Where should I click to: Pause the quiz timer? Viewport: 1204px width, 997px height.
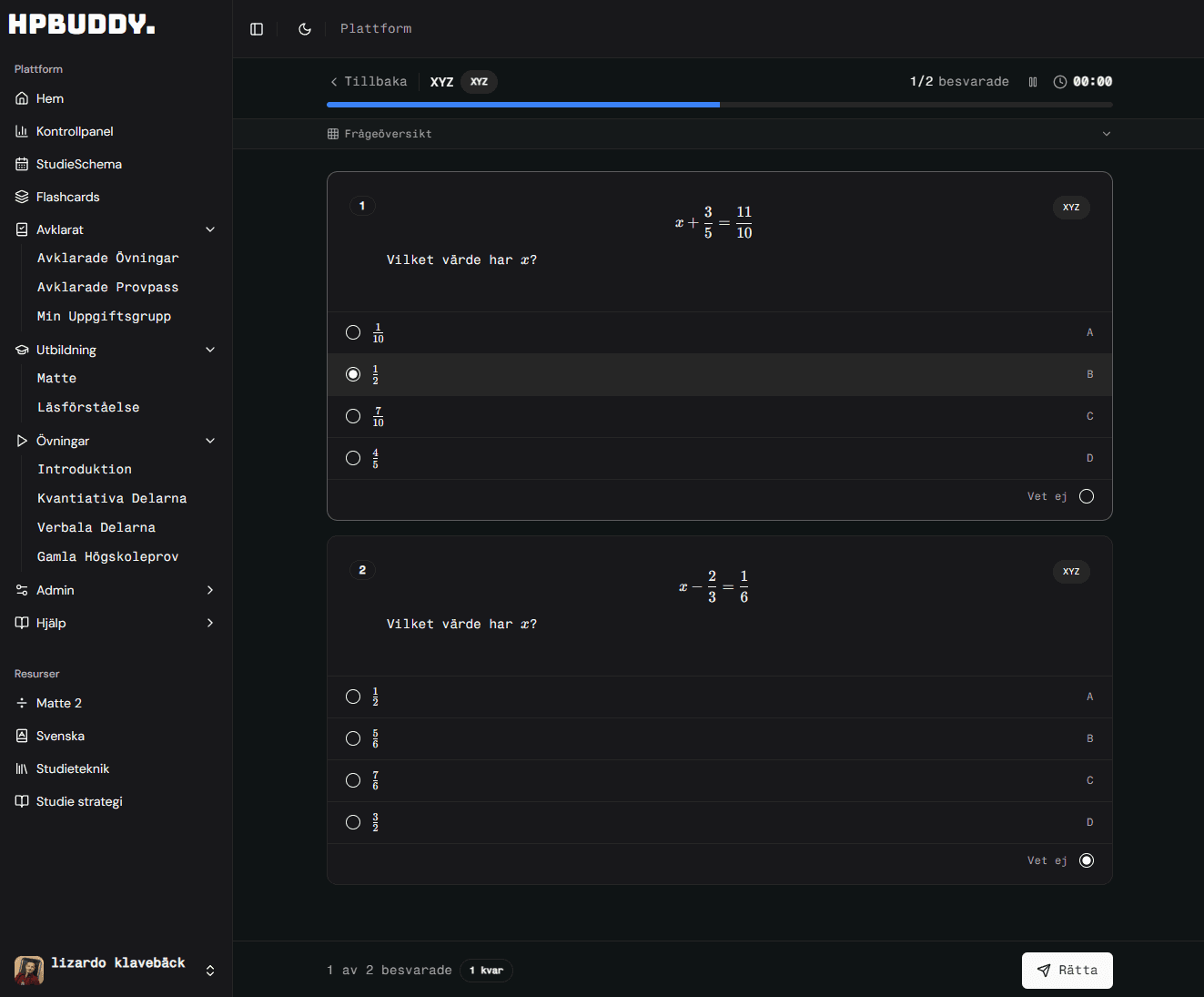click(x=1033, y=82)
